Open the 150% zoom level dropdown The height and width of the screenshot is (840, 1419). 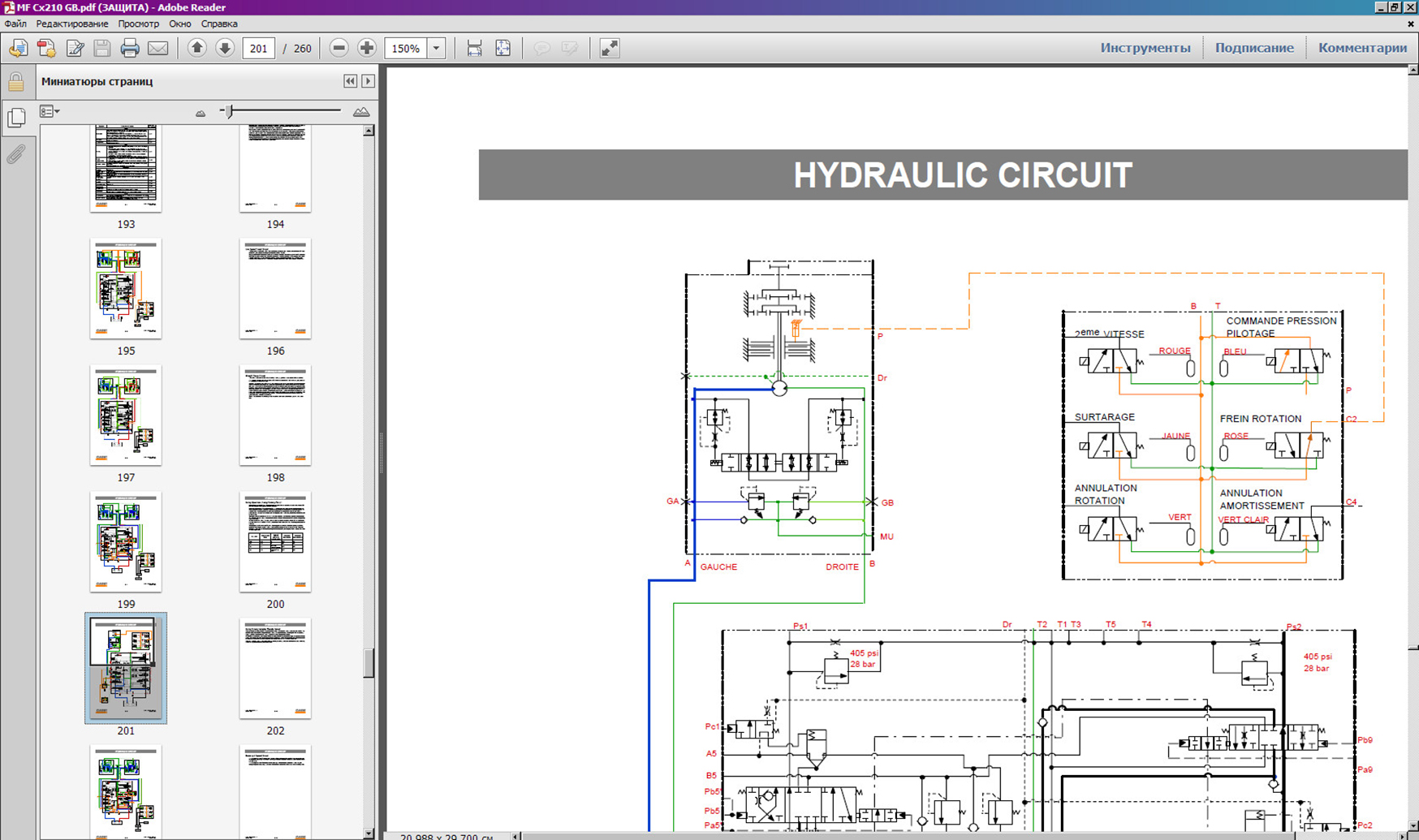tap(437, 49)
